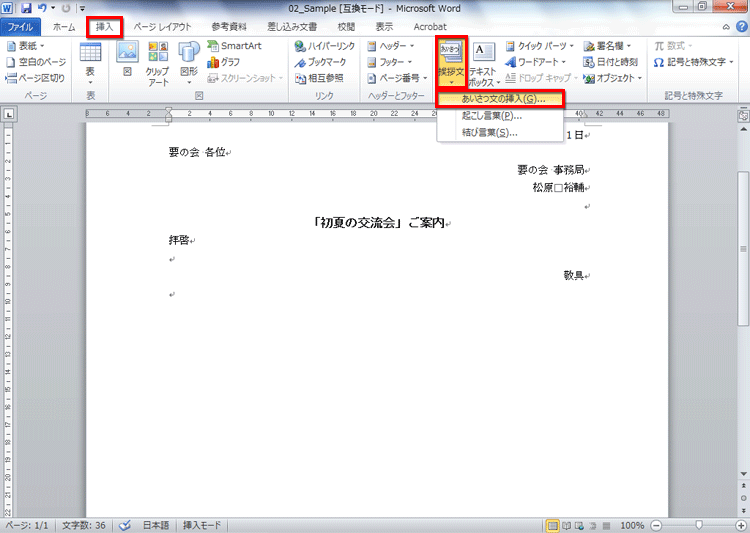
Task: Click the vertical scrollbar thumb
Action: [x=743, y=249]
